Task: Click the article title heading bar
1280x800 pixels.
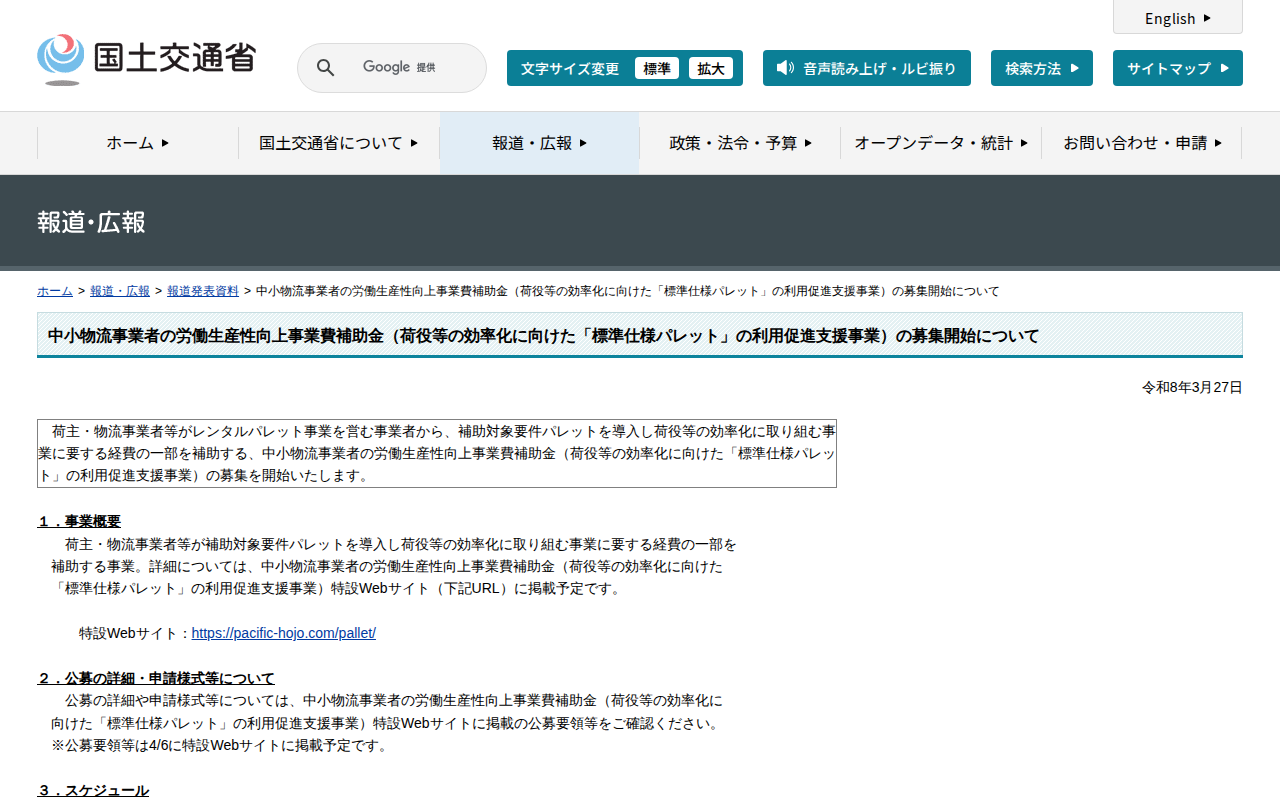Action: [640, 335]
